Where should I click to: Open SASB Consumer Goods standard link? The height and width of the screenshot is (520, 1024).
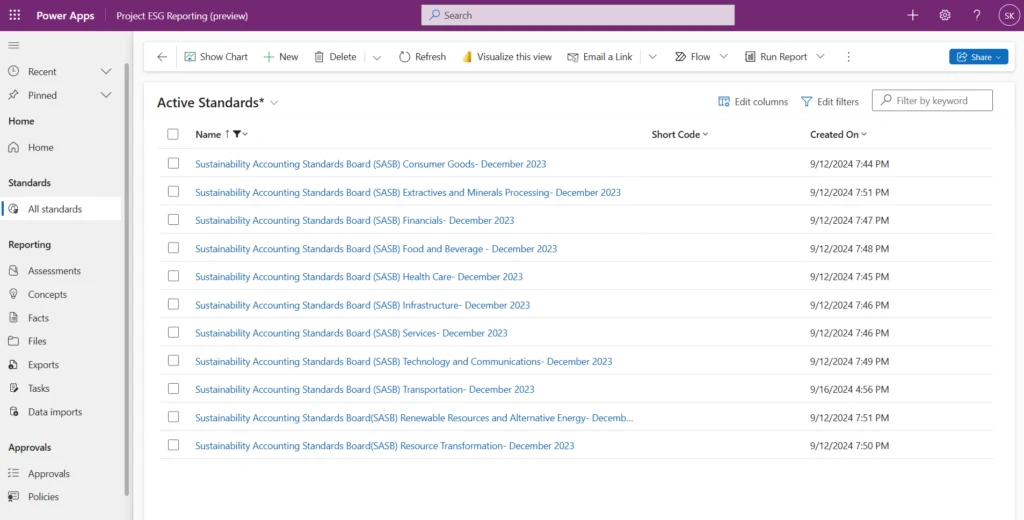(x=370, y=164)
